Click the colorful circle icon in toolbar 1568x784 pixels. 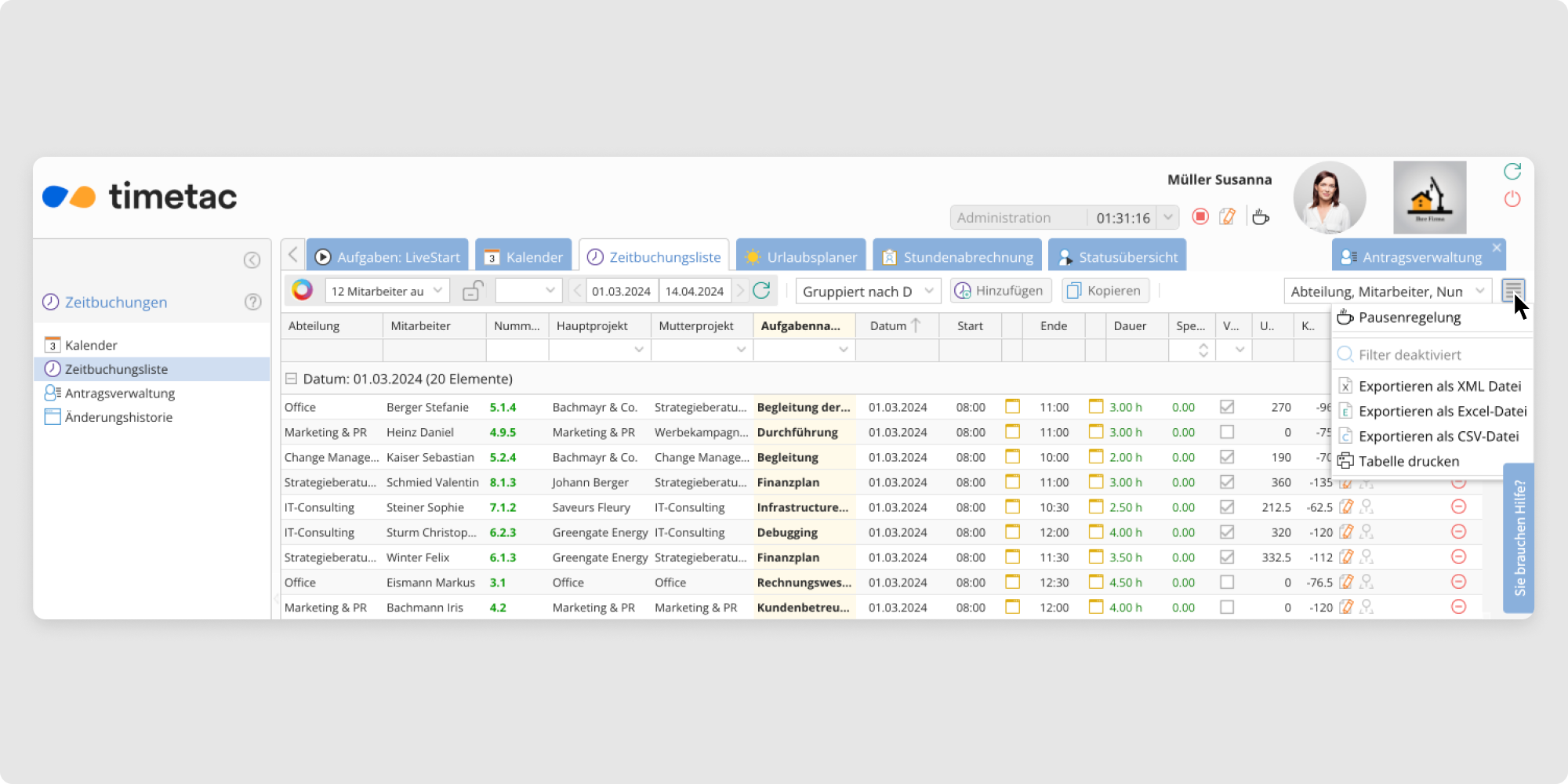click(x=302, y=290)
